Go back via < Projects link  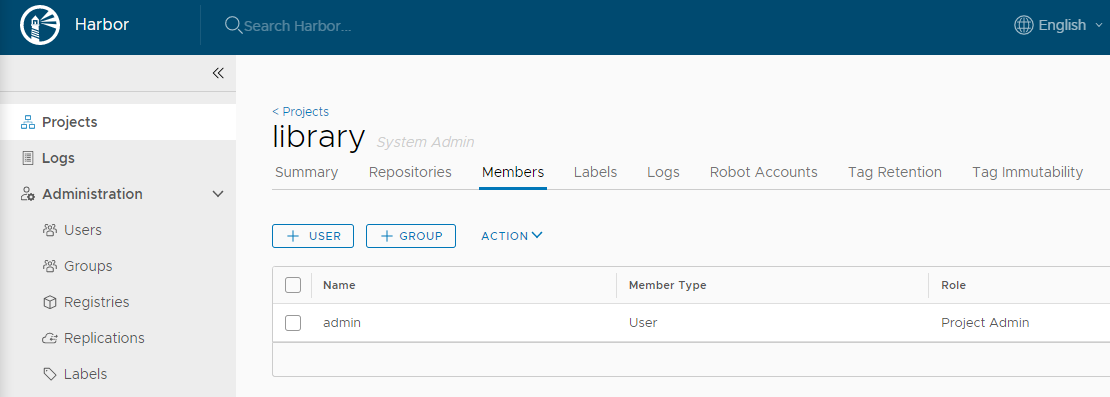(x=300, y=112)
